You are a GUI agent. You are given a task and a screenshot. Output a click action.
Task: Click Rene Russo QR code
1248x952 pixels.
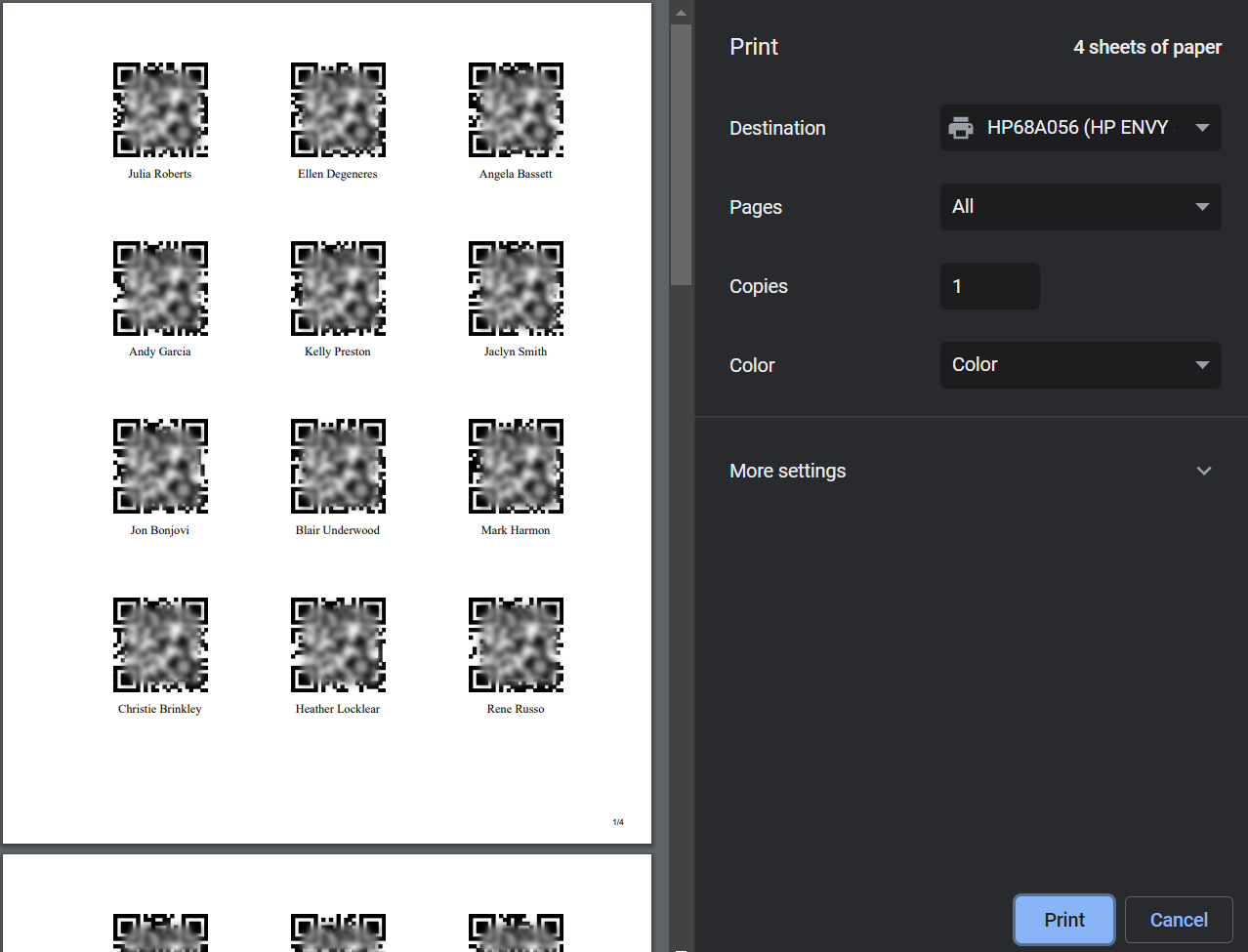(x=516, y=645)
